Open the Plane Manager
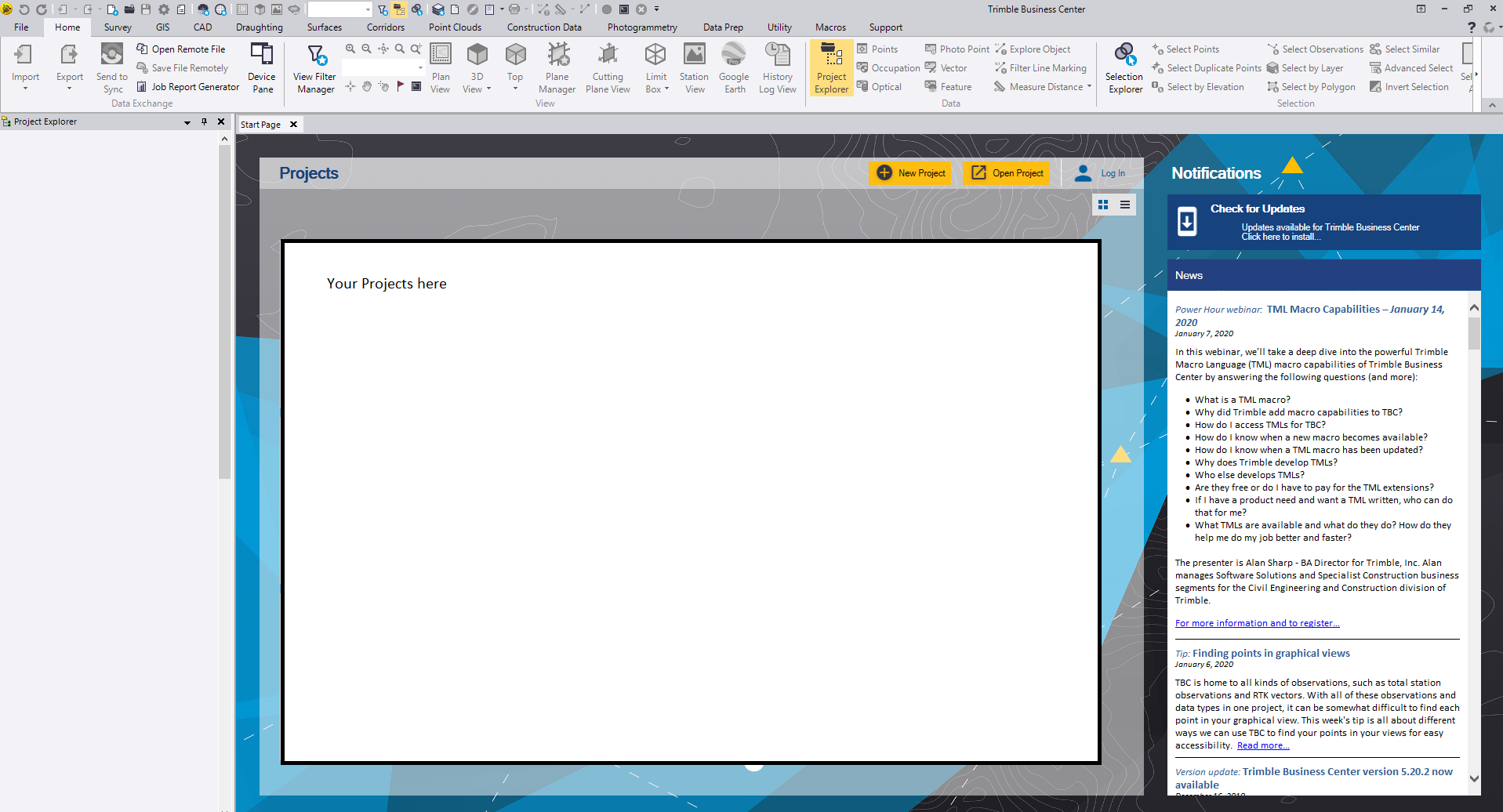 557,68
